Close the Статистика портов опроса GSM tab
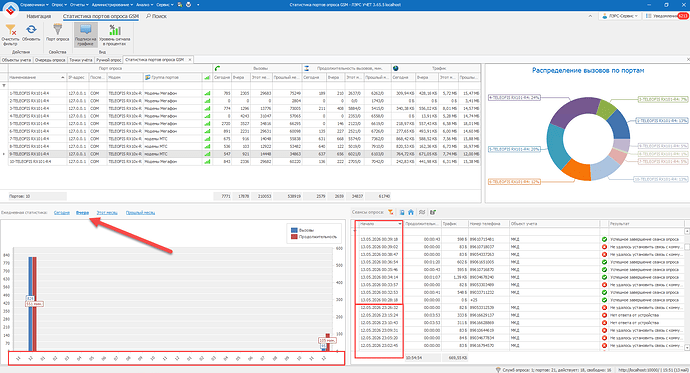The height and width of the screenshot is (373, 690). coord(190,59)
